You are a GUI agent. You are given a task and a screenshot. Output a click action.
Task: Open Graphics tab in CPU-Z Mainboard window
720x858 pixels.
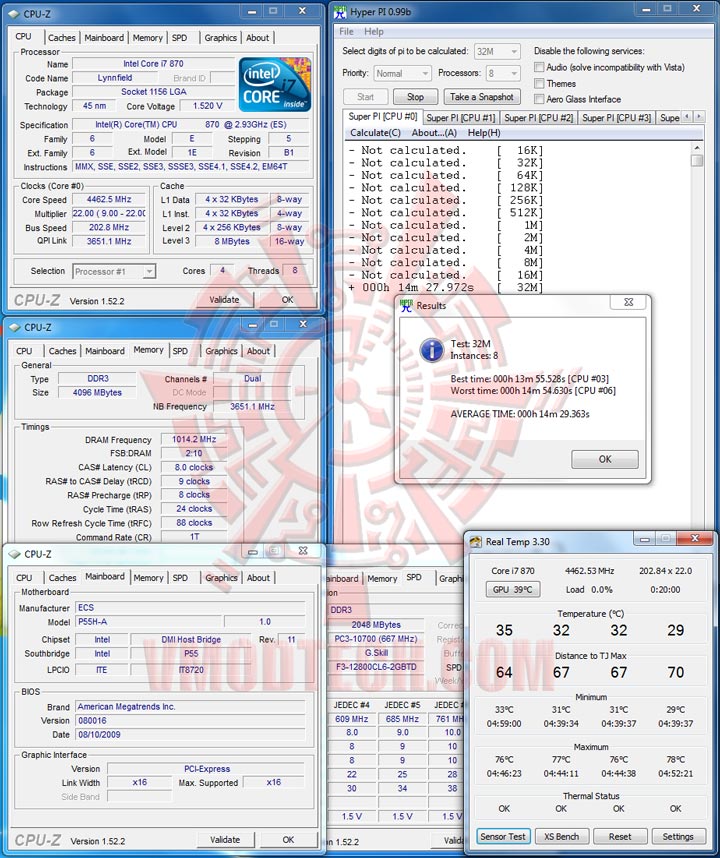pos(221,577)
